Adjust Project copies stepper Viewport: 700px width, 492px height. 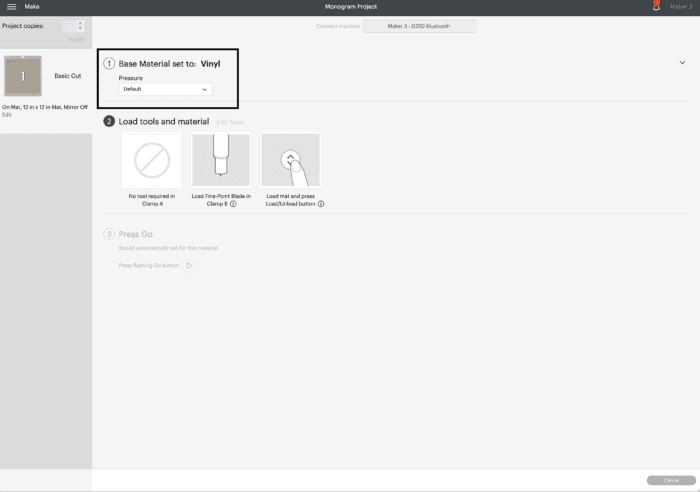80,25
